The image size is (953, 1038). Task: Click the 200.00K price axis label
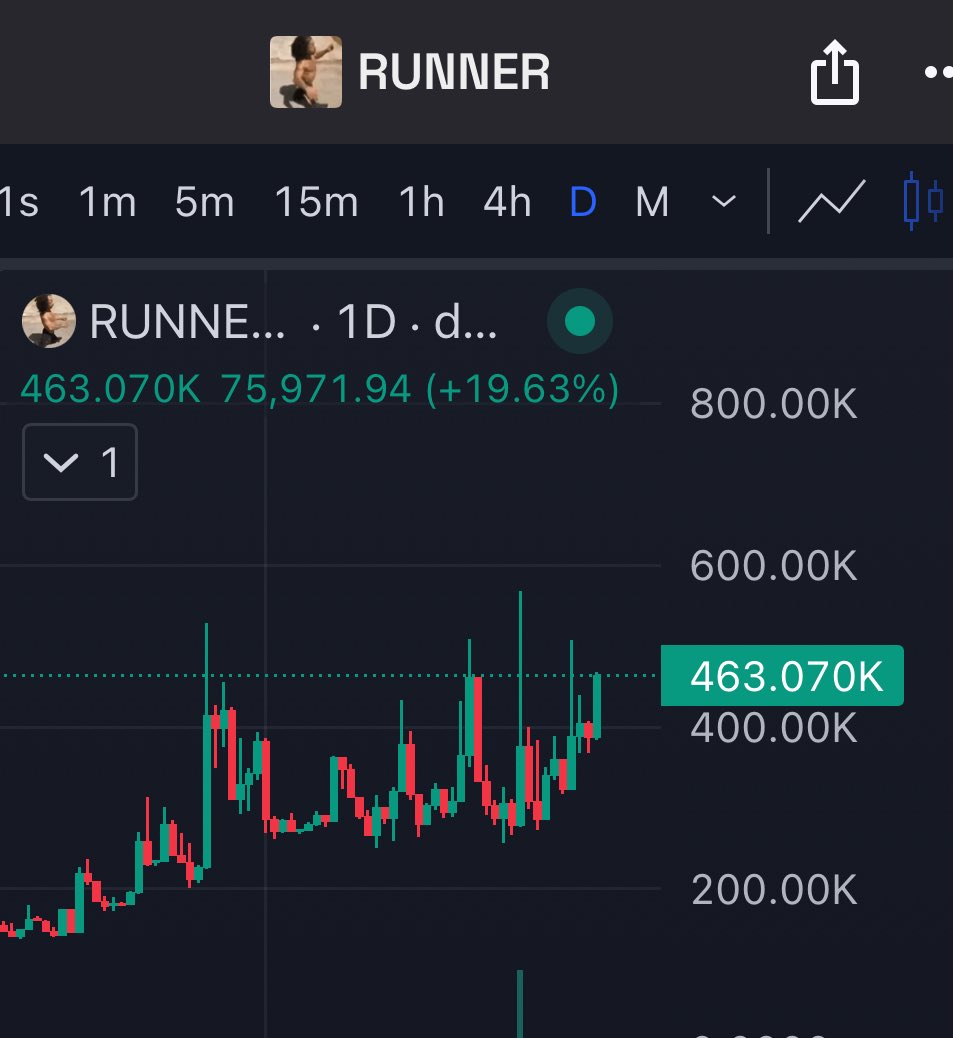tap(774, 889)
